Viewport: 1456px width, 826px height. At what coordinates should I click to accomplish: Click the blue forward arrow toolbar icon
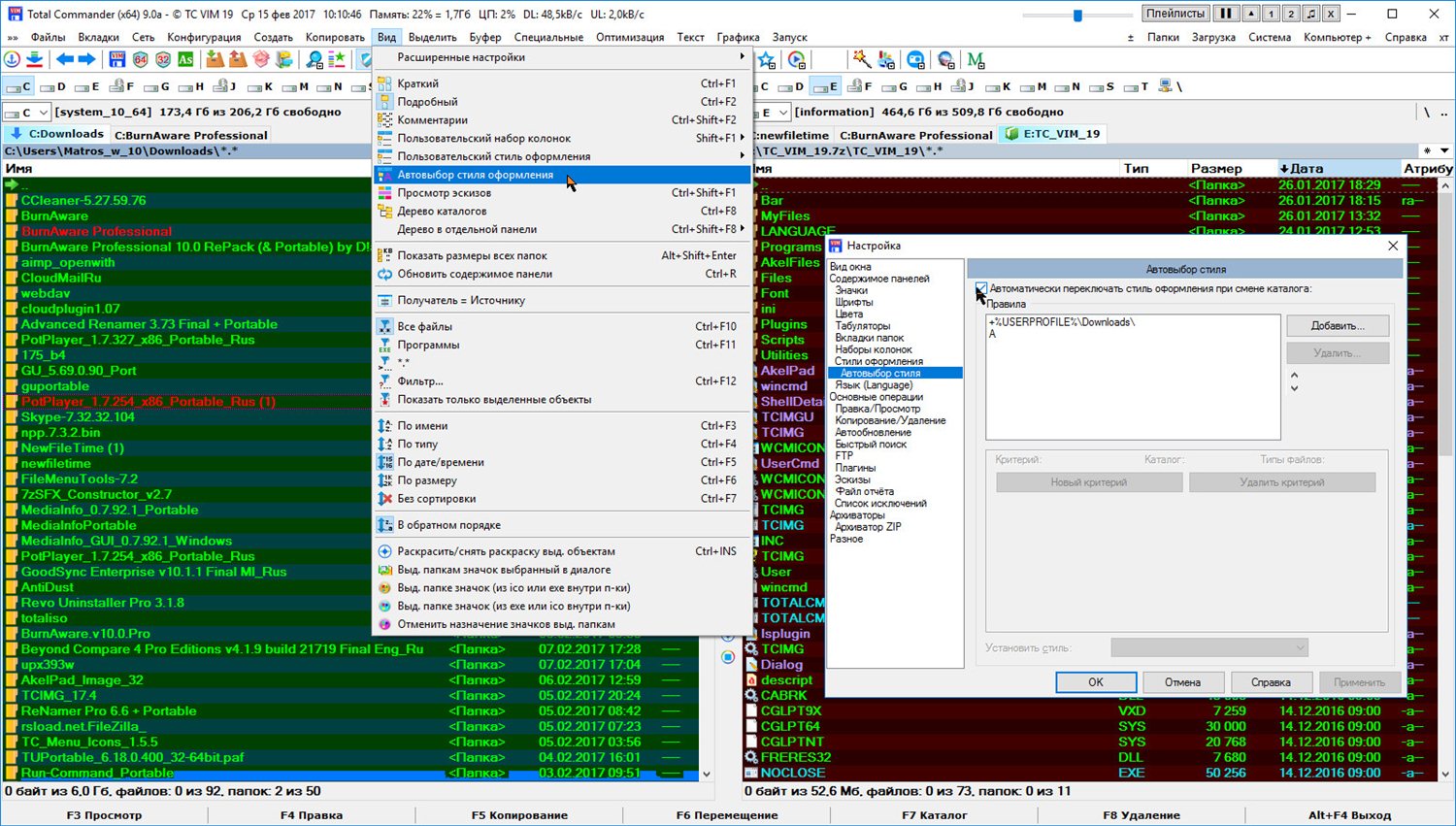coord(86,60)
